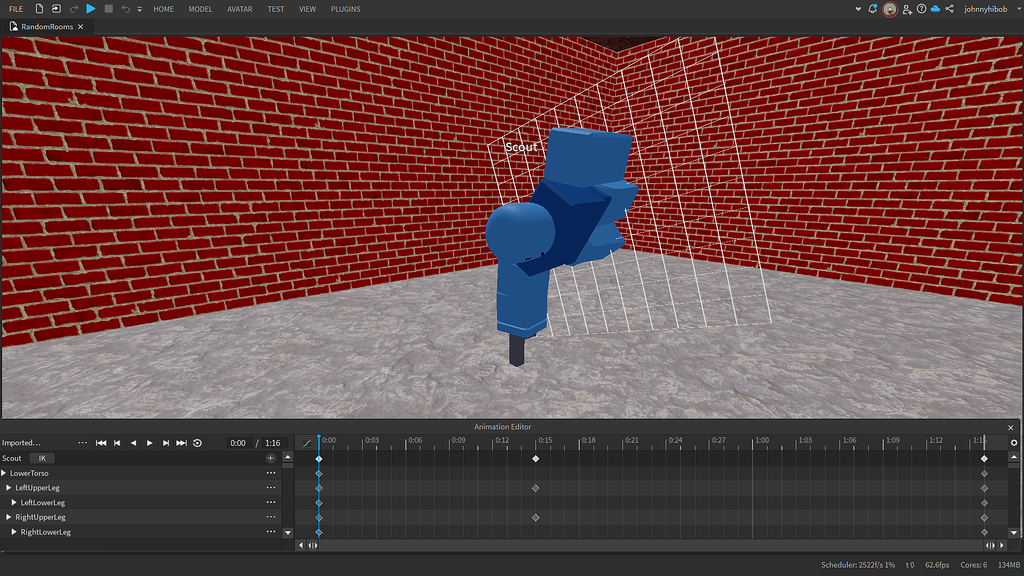Click the Undo arrow in title bar

pyautogui.click(x=125, y=9)
